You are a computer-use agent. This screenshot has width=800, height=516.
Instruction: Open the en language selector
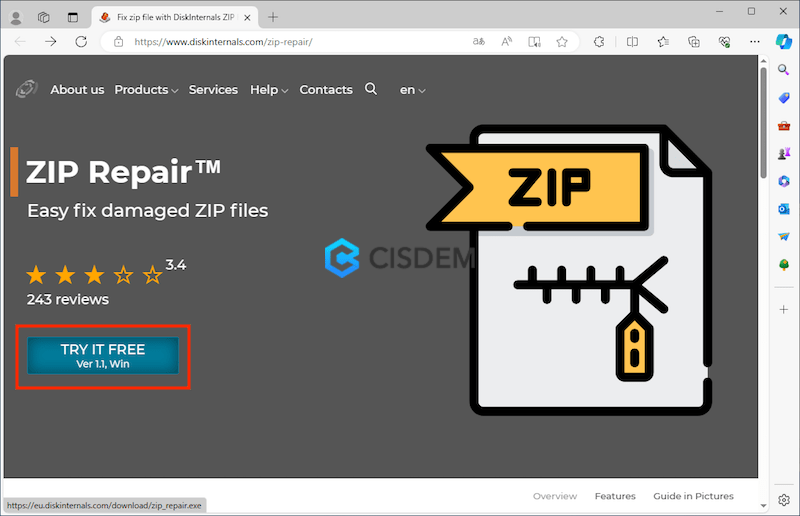click(x=412, y=90)
